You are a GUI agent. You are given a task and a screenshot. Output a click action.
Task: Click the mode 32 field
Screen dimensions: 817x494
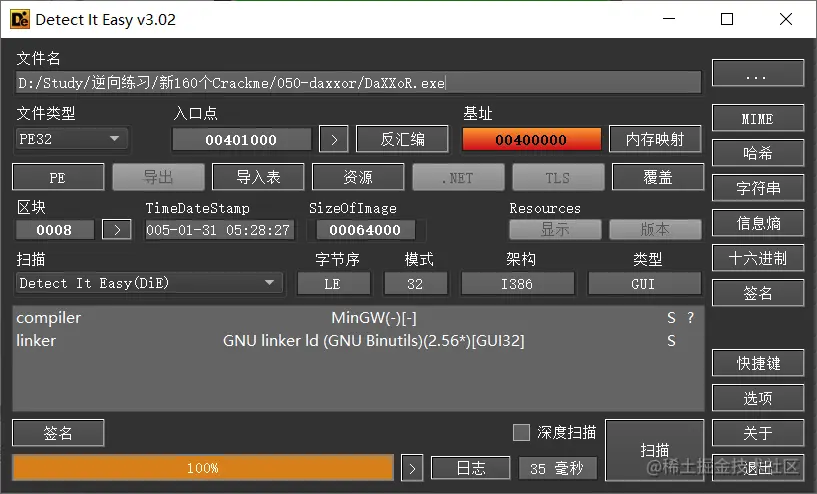pos(415,284)
